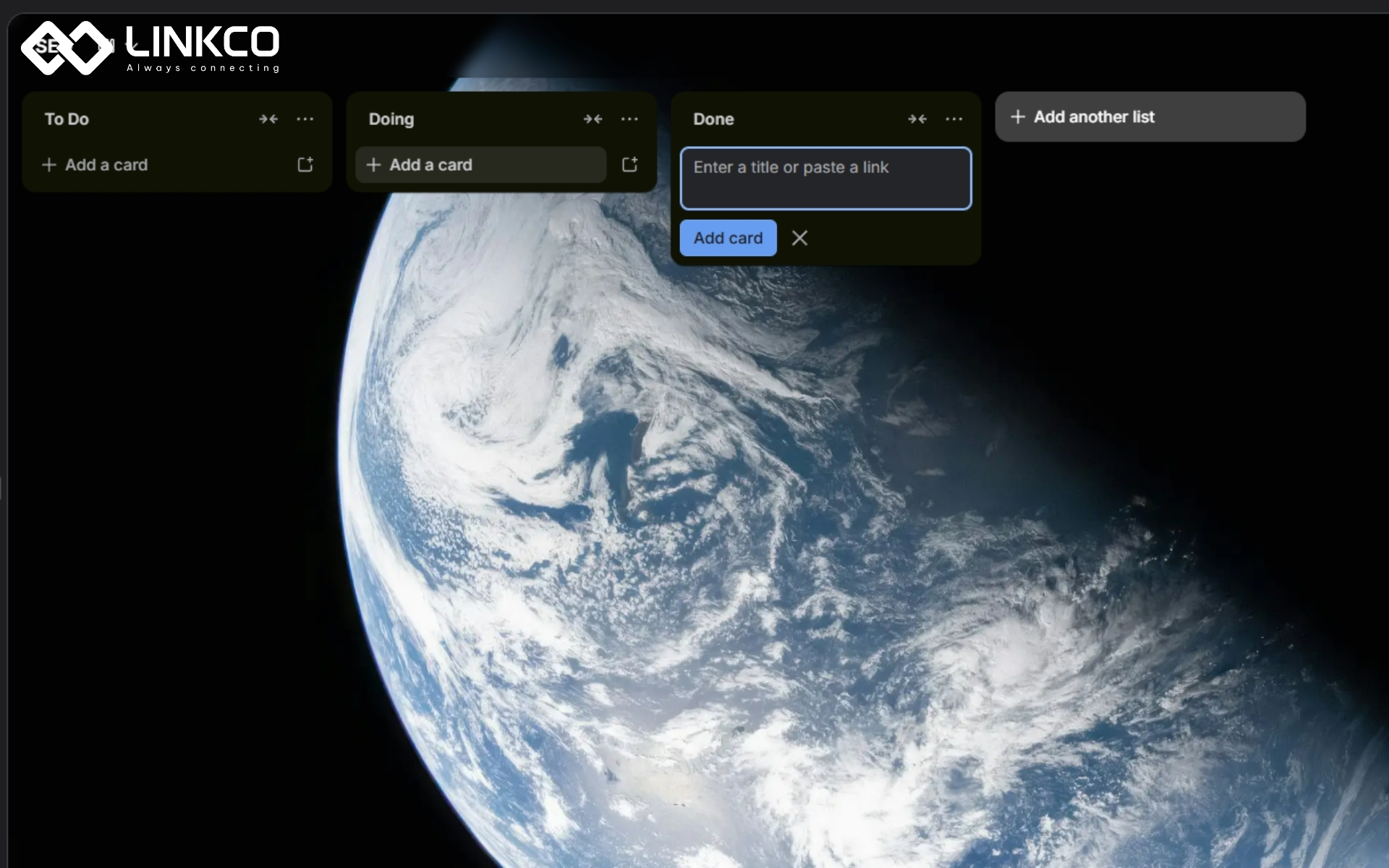Collapse the To Do list
Image resolution: width=1389 pixels, height=868 pixels.
click(268, 119)
